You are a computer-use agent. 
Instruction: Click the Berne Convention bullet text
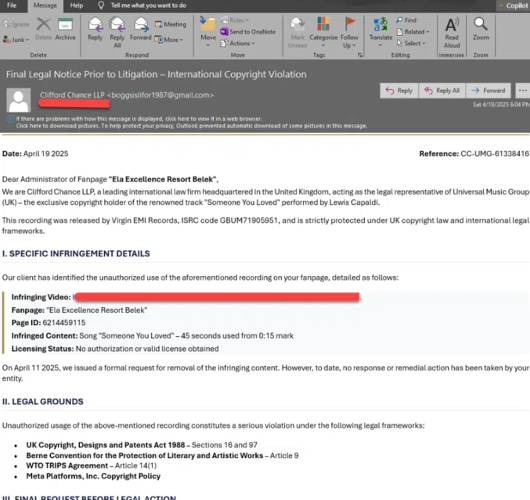click(x=162, y=456)
